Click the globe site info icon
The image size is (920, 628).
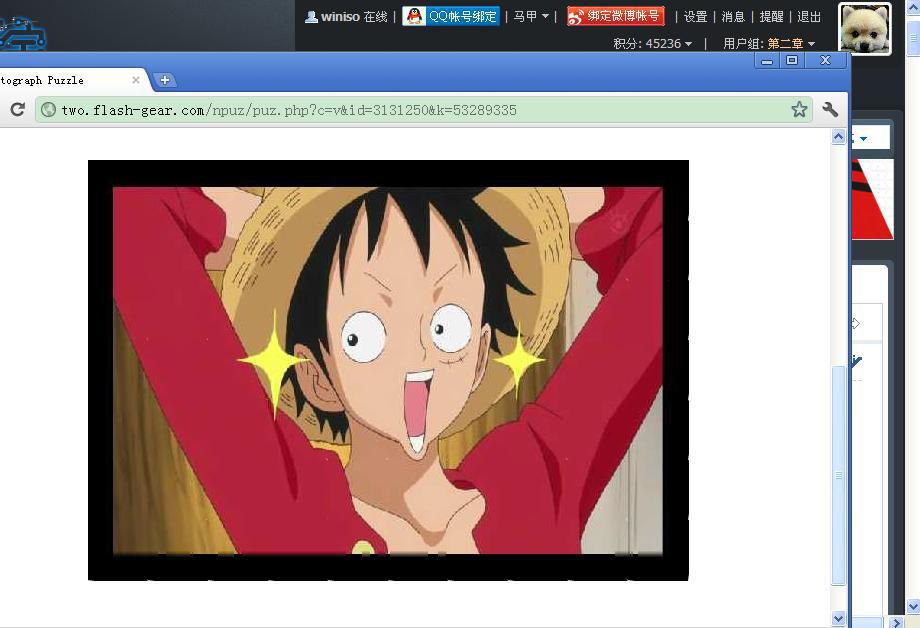click(48, 110)
